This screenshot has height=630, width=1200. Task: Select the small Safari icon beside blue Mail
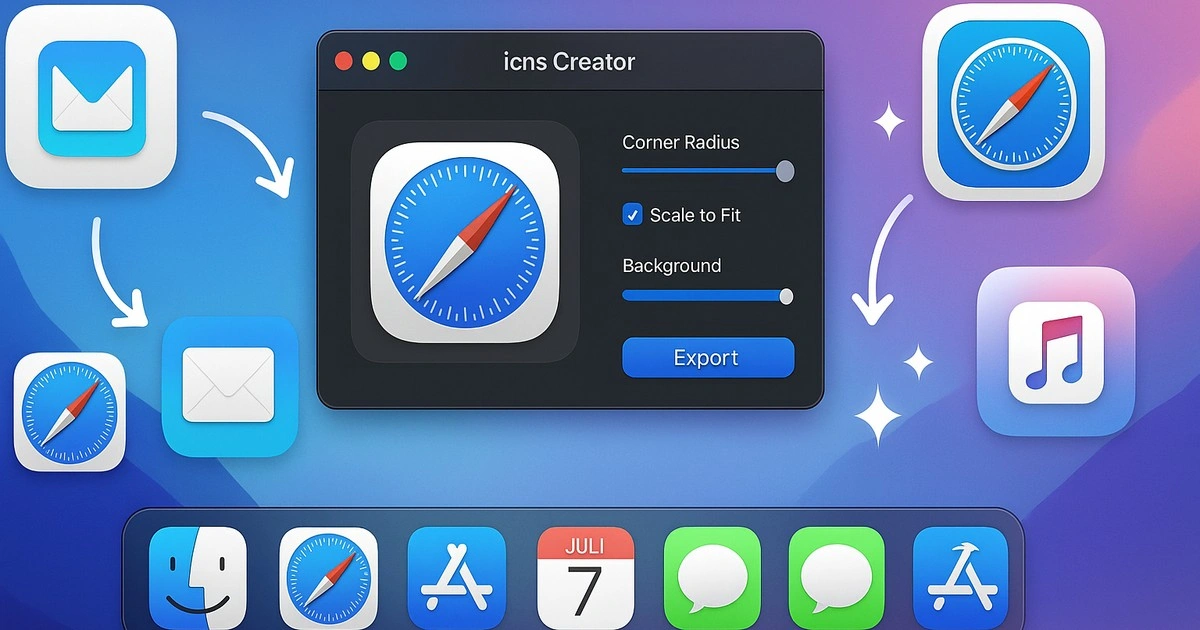pyautogui.click(x=70, y=412)
